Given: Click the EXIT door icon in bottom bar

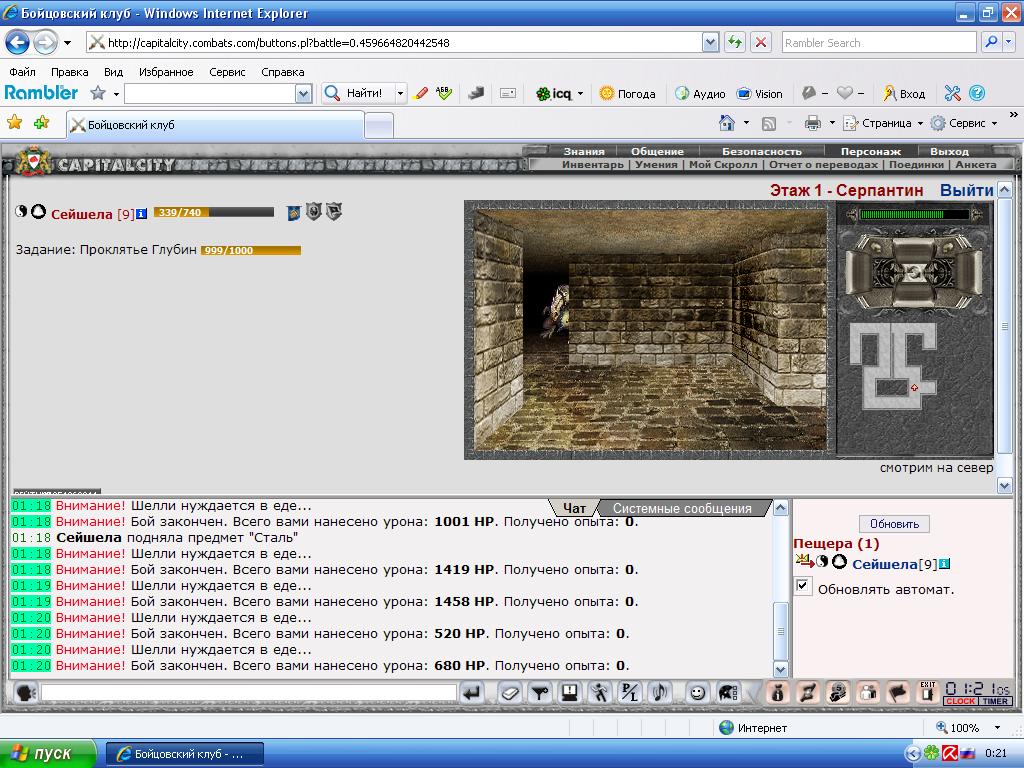Looking at the screenshot, I should pyautogui.click(x=927, y=692).
